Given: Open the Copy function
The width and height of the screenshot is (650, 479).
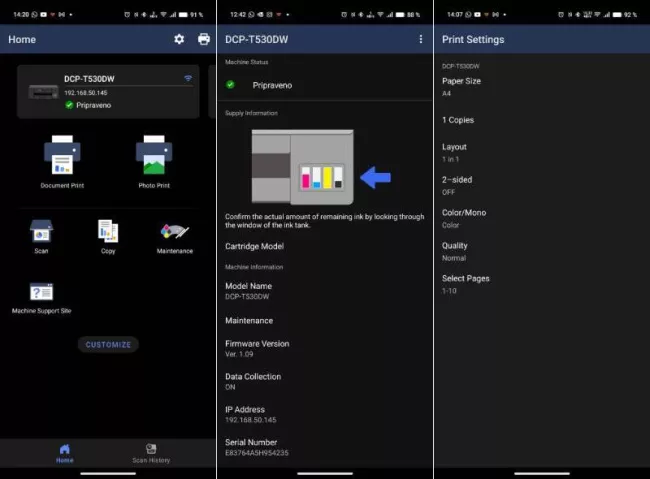Looking at the screenshot, I should click(108, 236).
